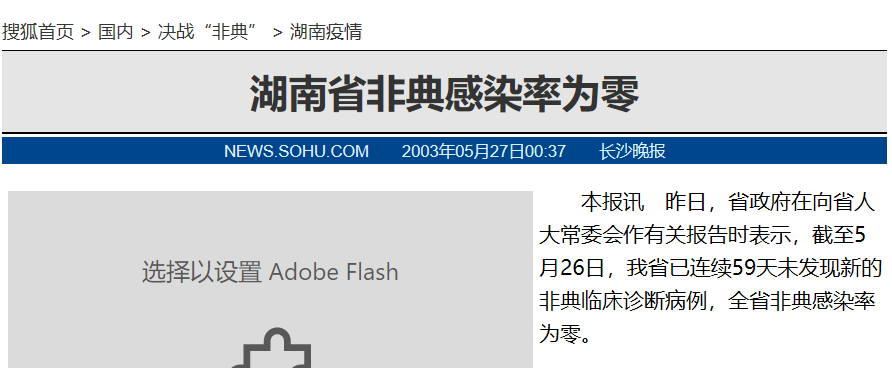The width and height of the screenshot is (892, 368).
Task: Click the separator arrow before 湖南疫情
Action: pos(278,32)
